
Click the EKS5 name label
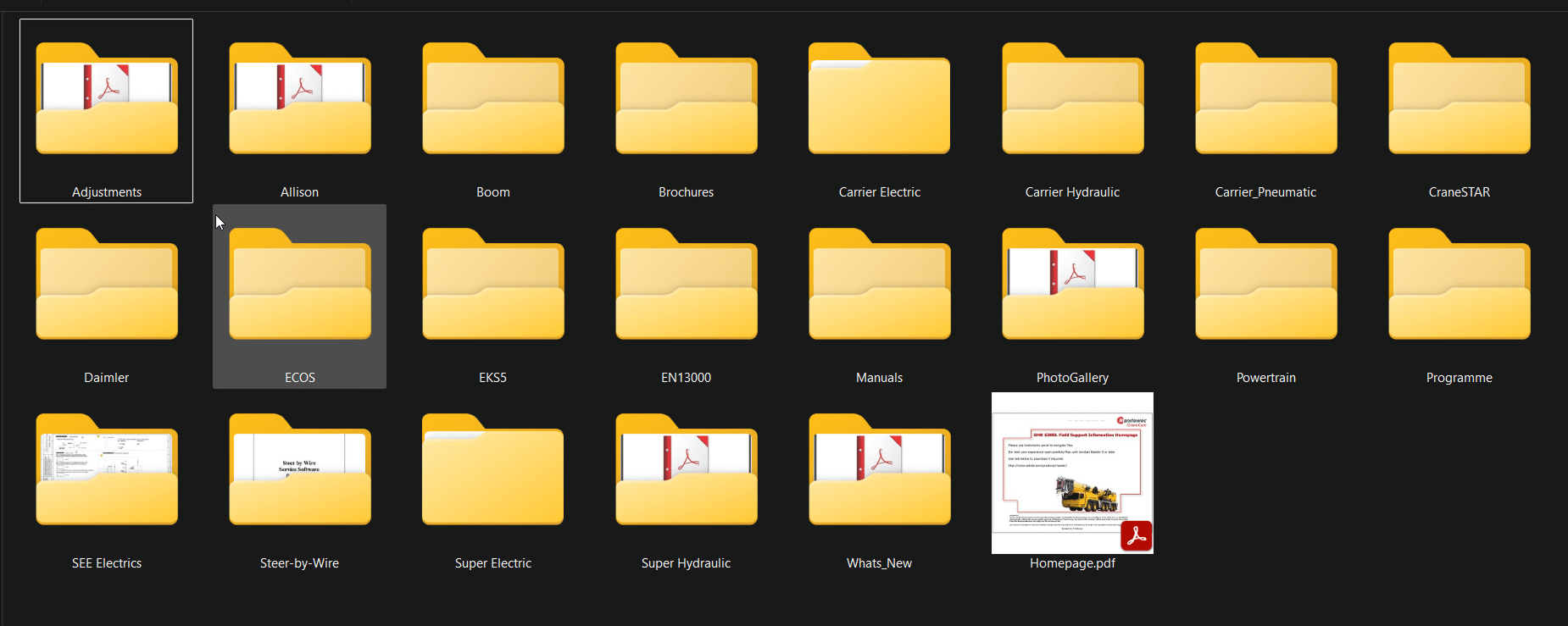coord(493,378)
